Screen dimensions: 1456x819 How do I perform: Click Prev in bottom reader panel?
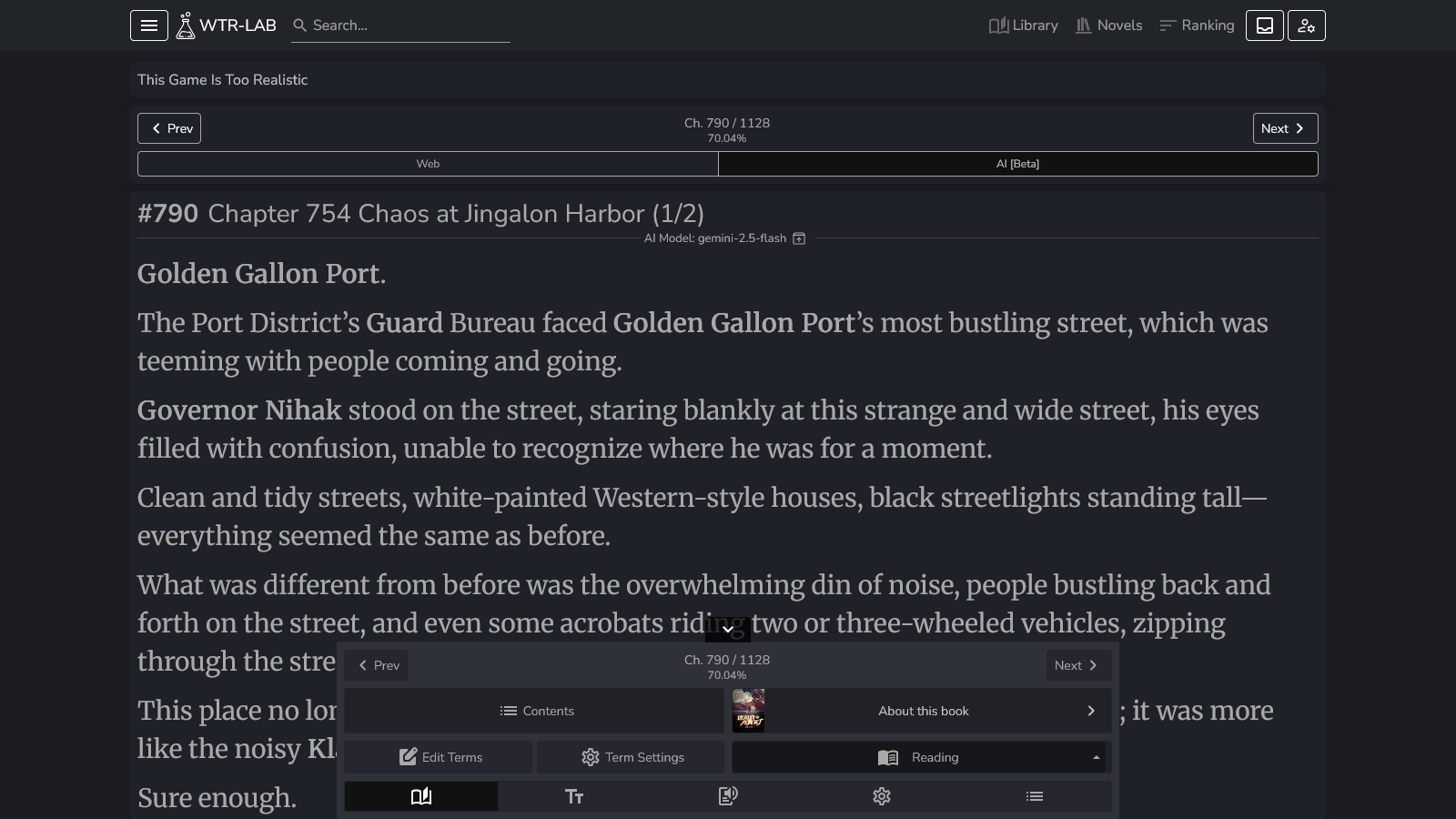point(378,665)
